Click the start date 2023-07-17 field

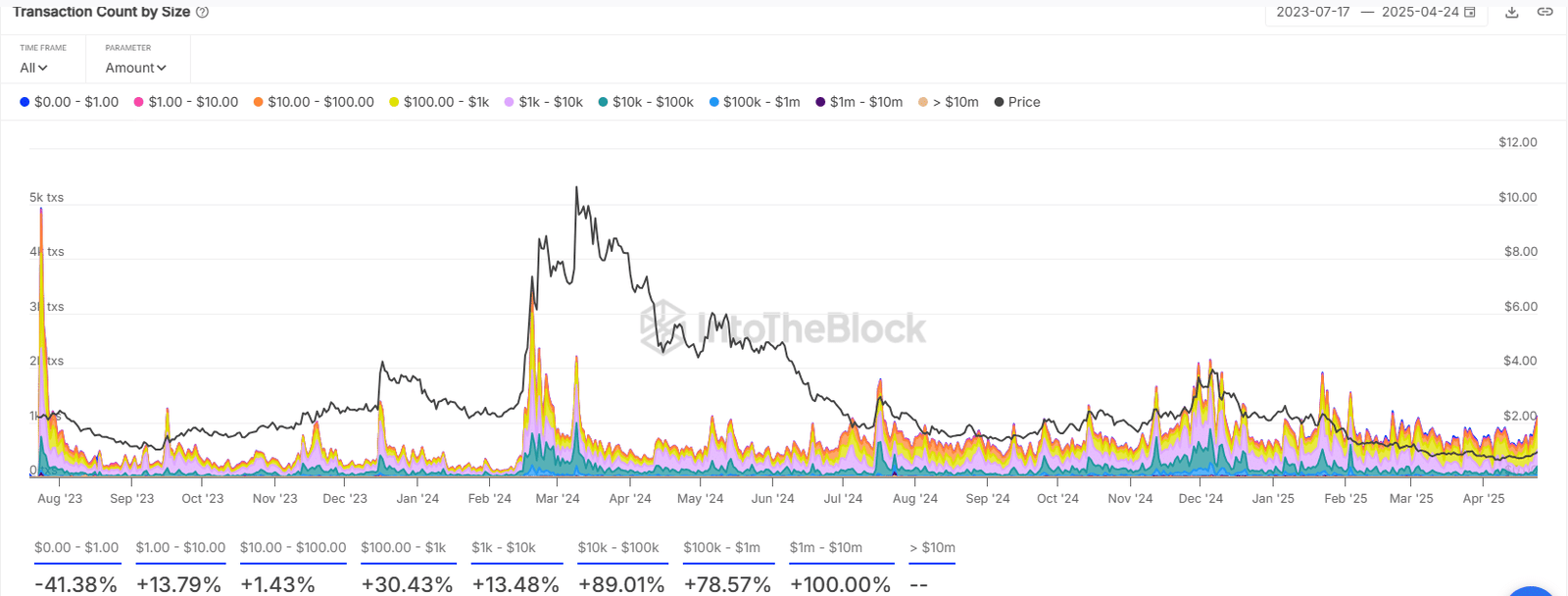(x=1312, y=12)
